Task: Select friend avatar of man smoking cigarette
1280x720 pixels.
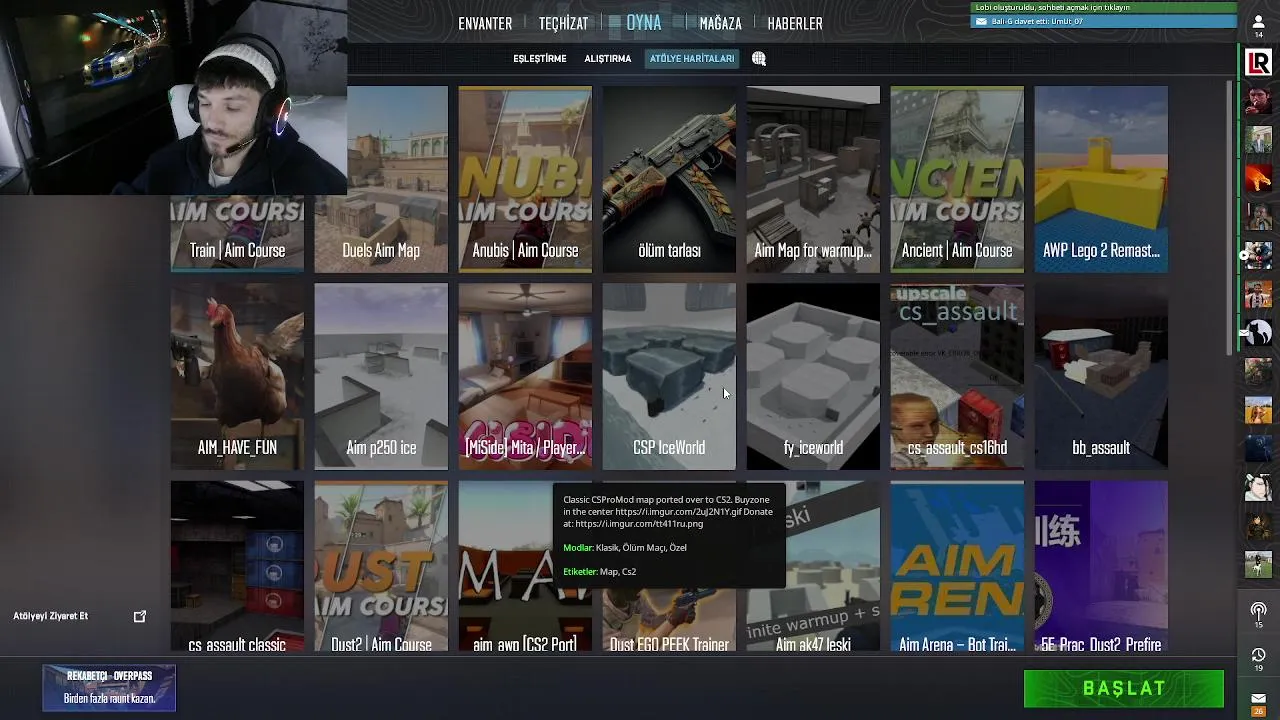Action: point(1258,101)
